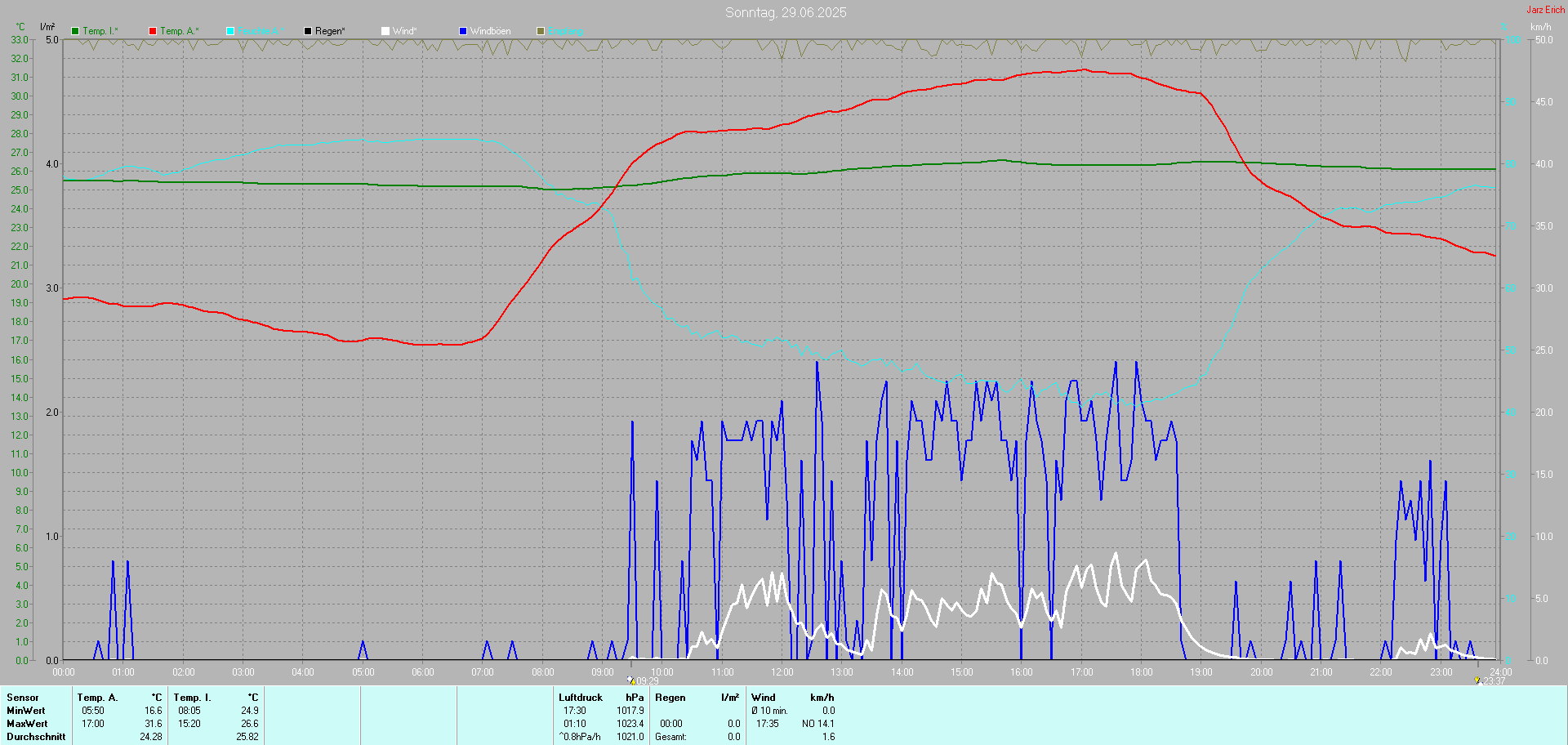Click the indoor maximum value '26.6'
1568x745 pixels.
pos(250,724)
